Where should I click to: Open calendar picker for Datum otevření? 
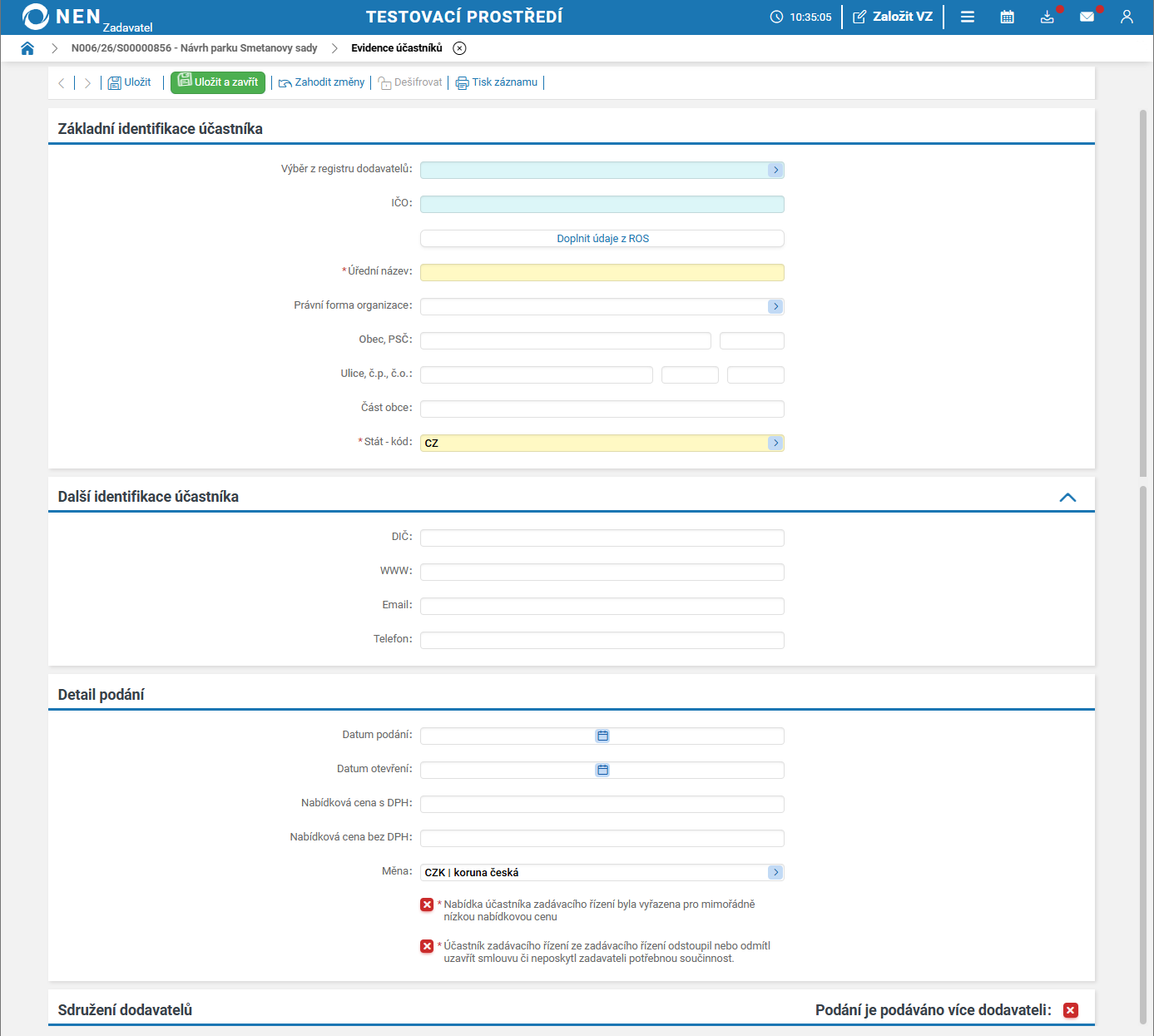602,770
